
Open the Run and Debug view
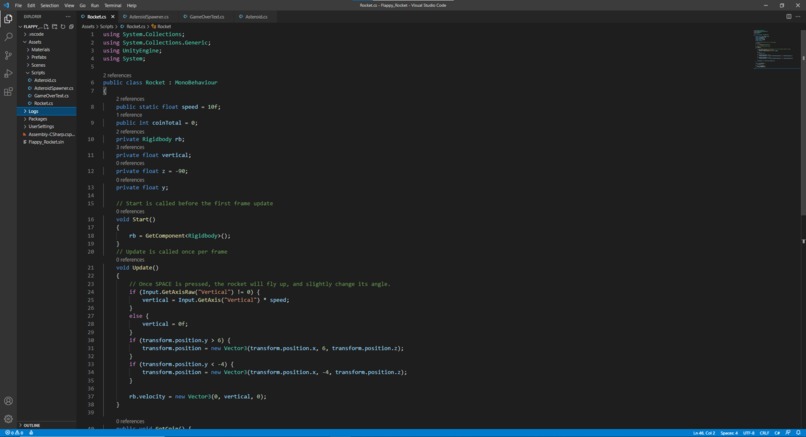pos(8,74)
